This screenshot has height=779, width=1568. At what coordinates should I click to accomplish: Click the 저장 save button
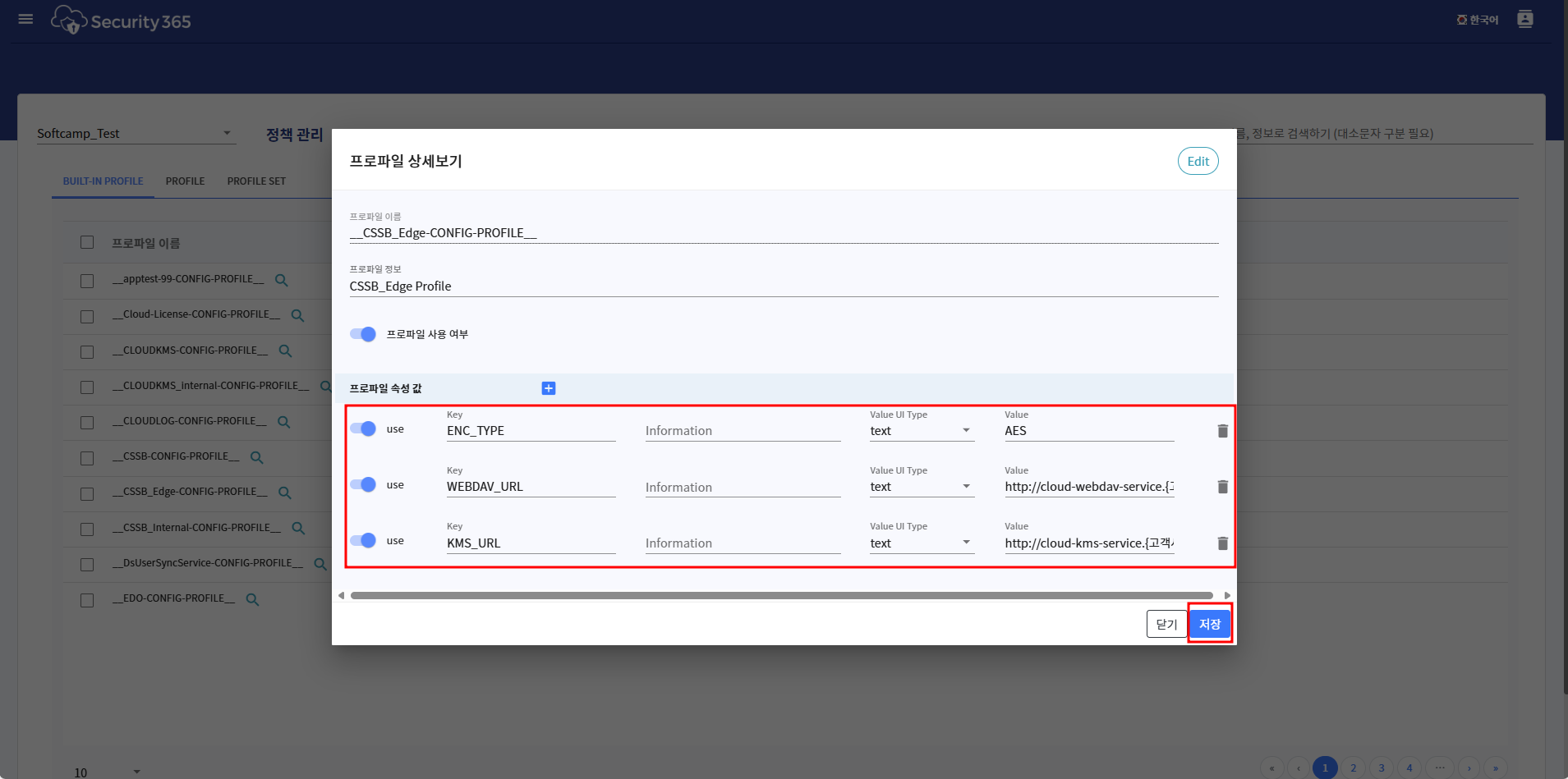click(x=1209, y=624)
